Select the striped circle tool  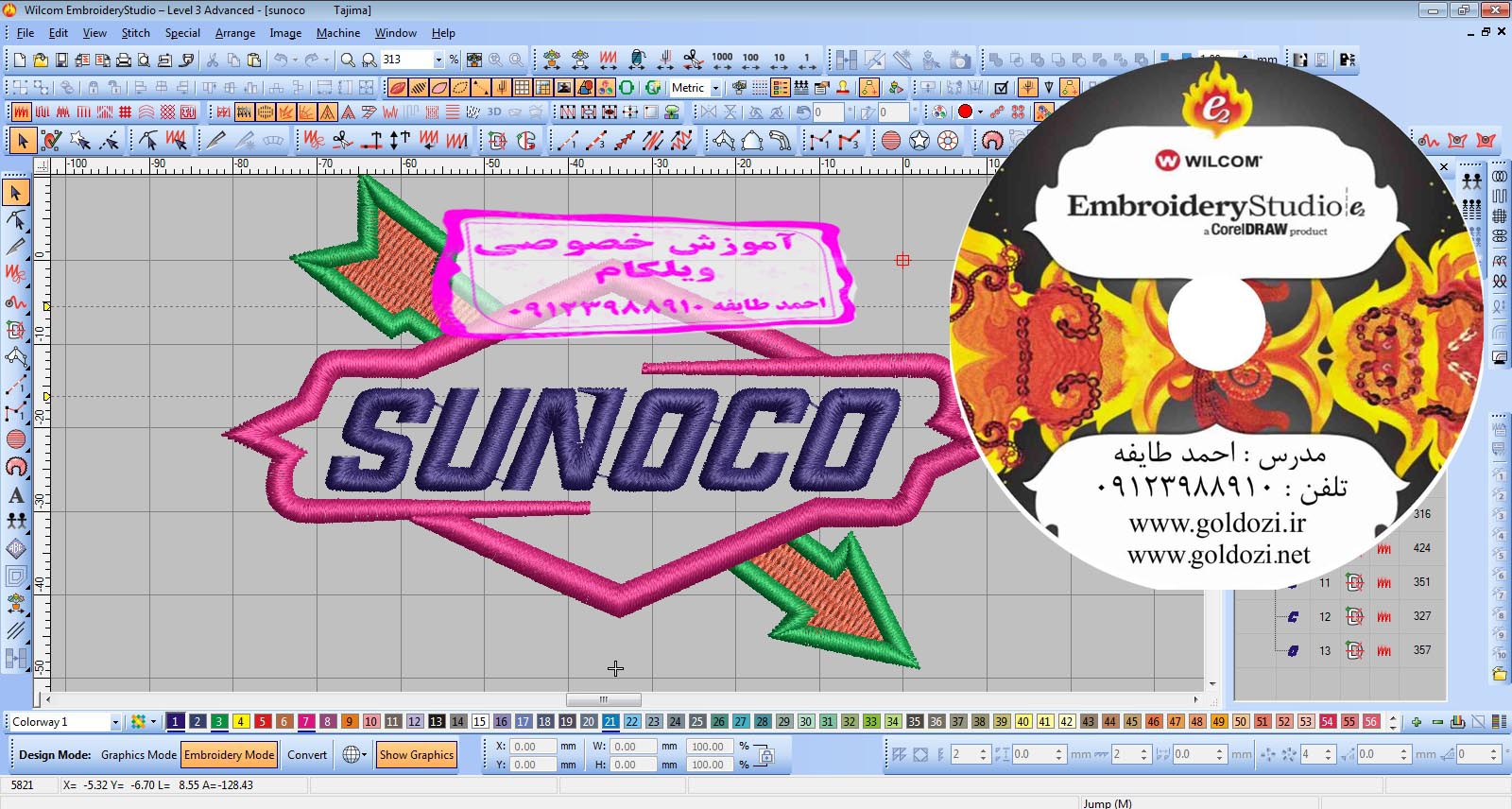pyautogui.click(x=891, y=141)
